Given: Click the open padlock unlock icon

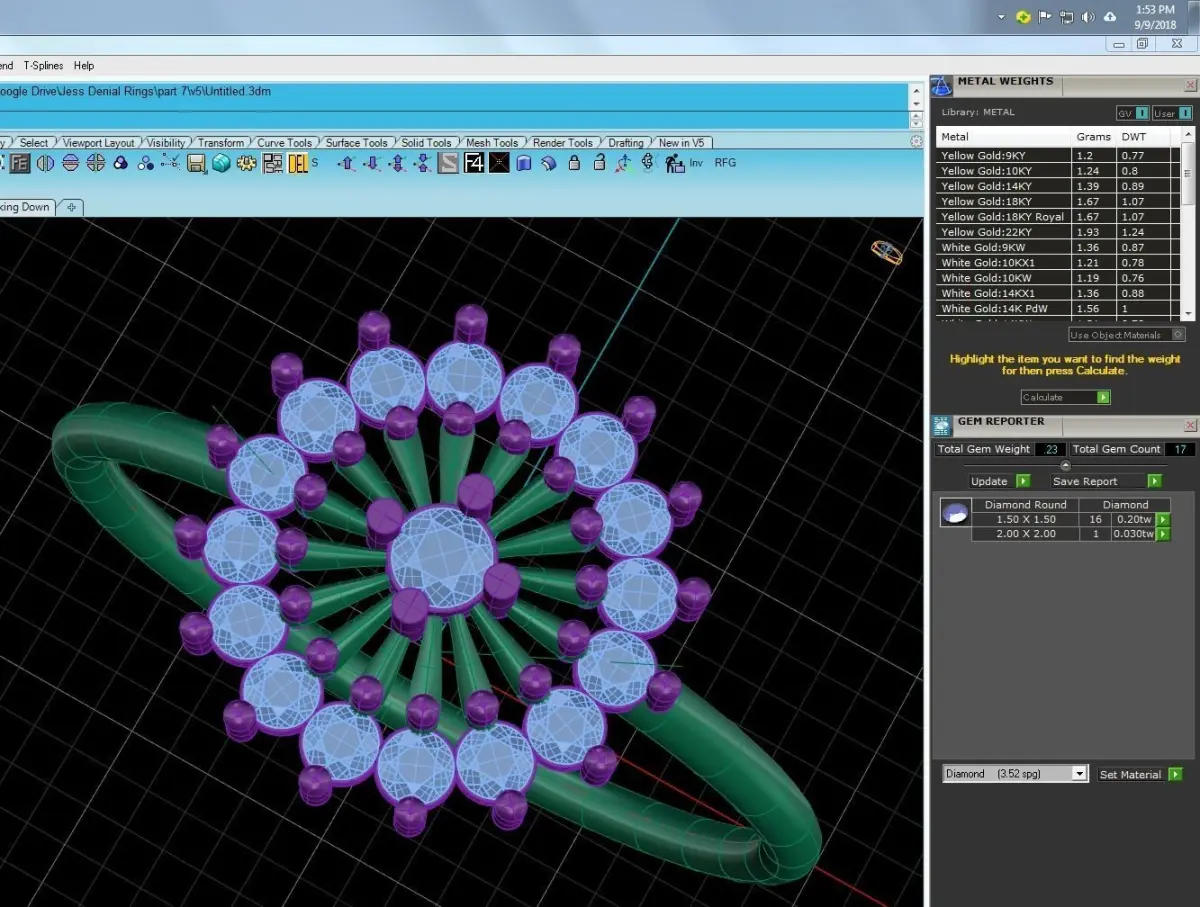Looking at the screenshot, I should point(599,162).
